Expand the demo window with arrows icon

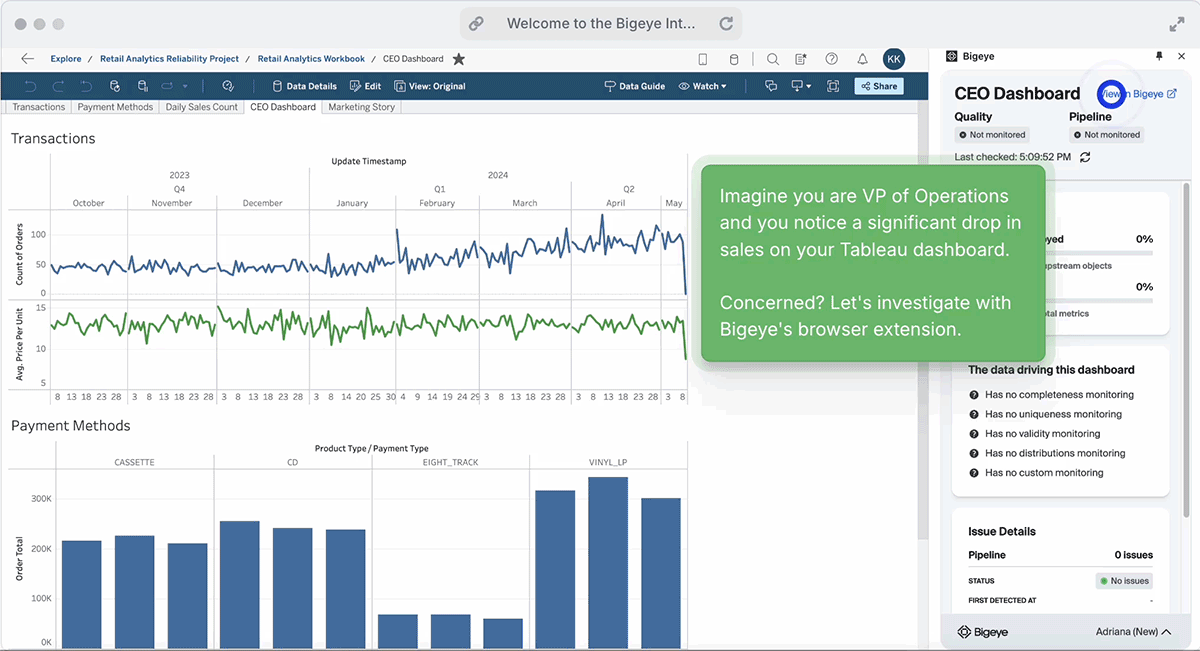point(1176,24)
